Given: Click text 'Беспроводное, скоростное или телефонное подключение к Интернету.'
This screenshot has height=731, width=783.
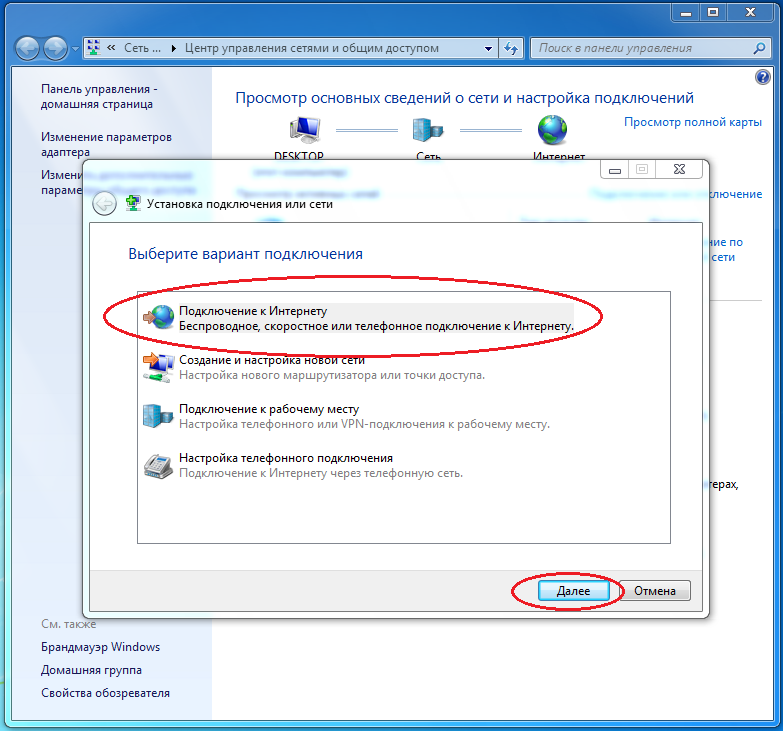Looking at the screenshot, I should pos(376,326).
